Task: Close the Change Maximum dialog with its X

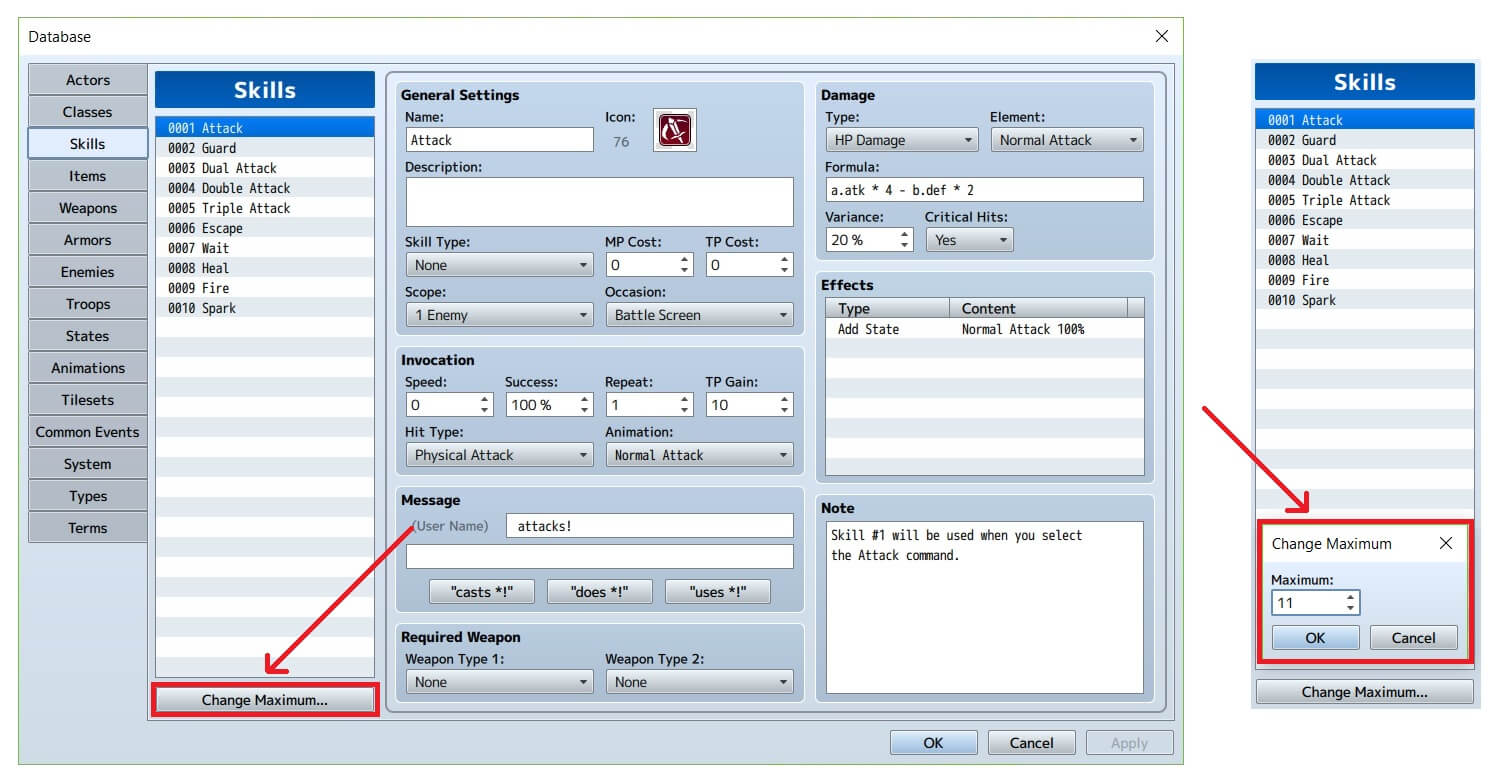Action: tap(1445, 544)
